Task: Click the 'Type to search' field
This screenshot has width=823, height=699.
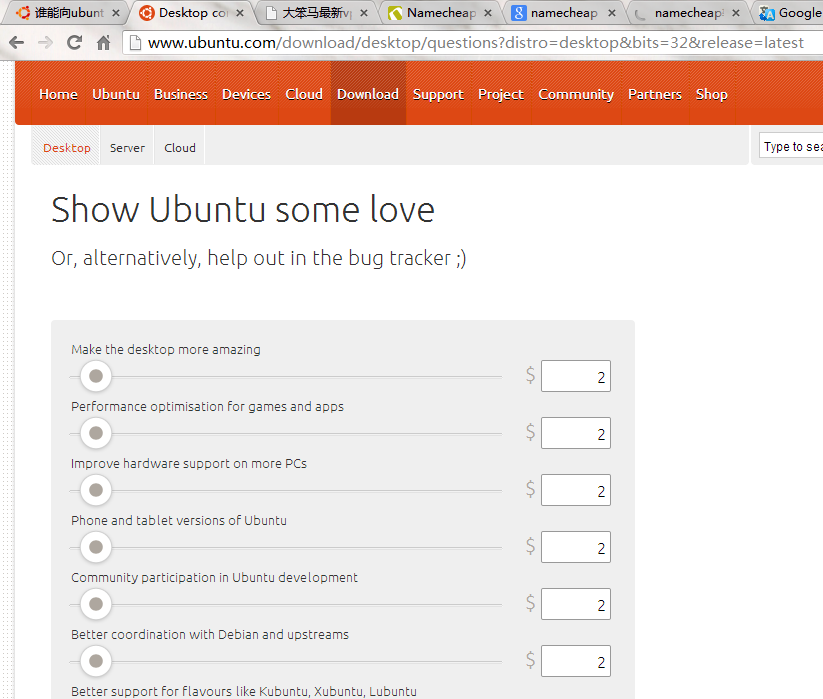Action: pos(791,146)
